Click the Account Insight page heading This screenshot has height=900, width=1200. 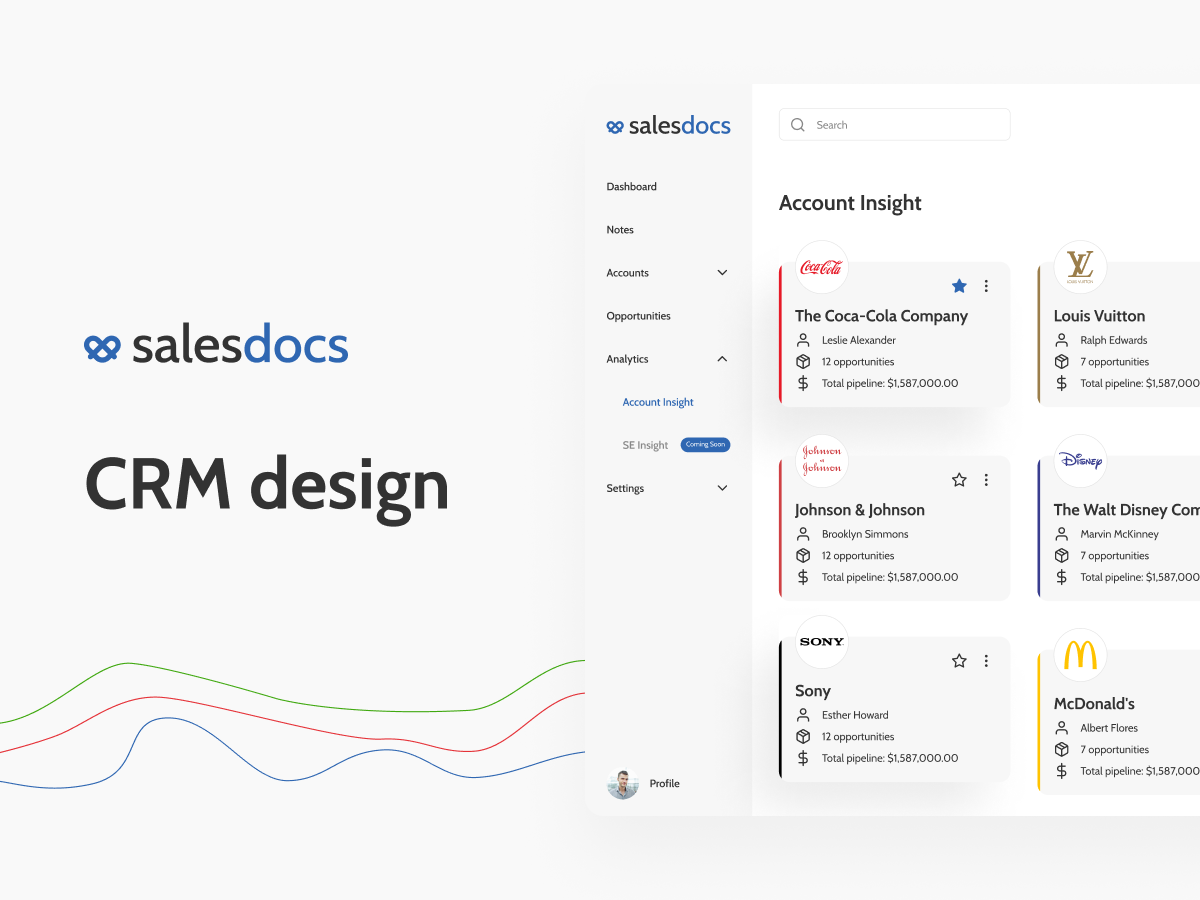coord(850,203)
